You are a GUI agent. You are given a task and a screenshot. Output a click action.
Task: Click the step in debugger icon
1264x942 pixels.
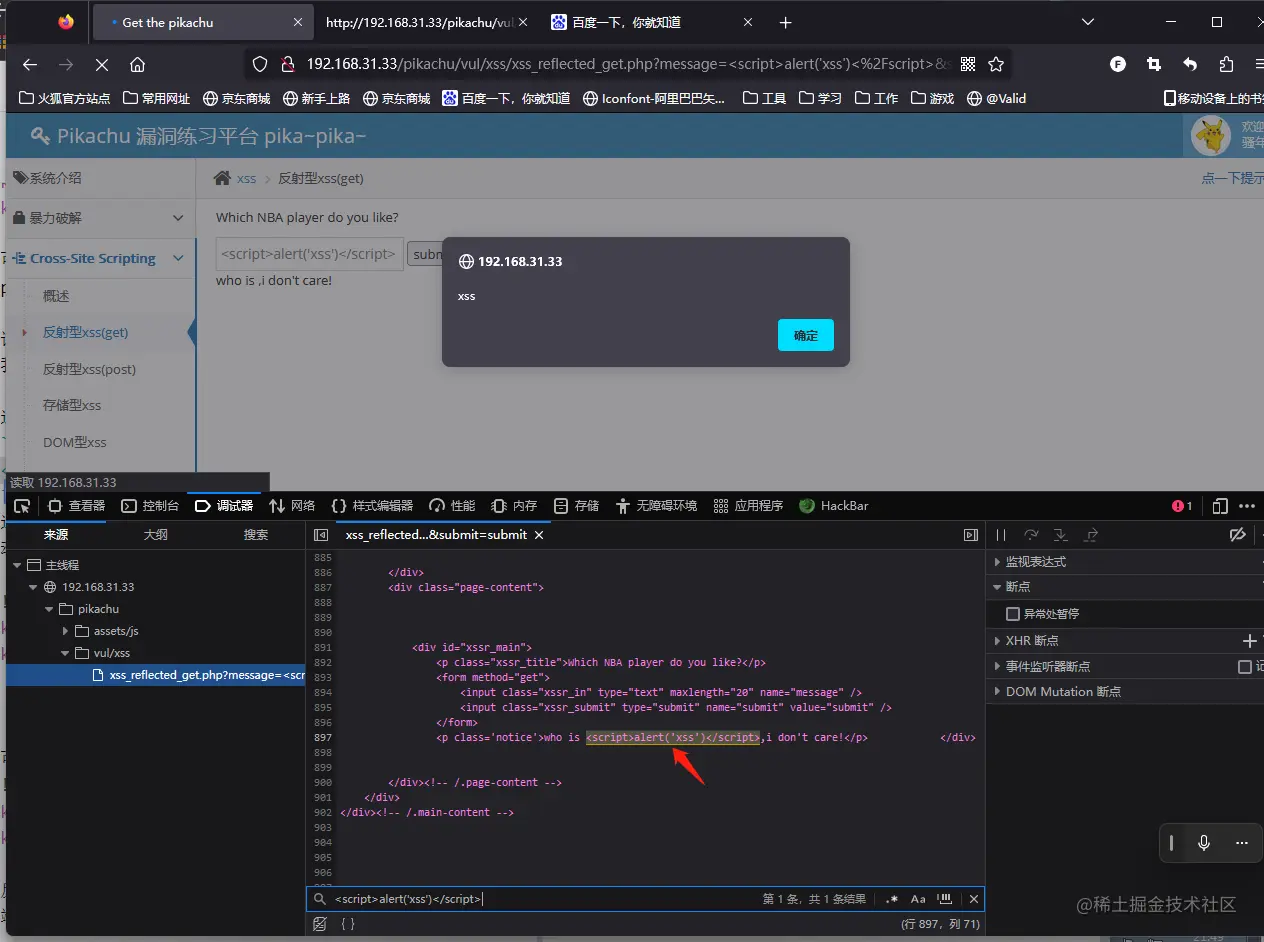[1061, 535]
